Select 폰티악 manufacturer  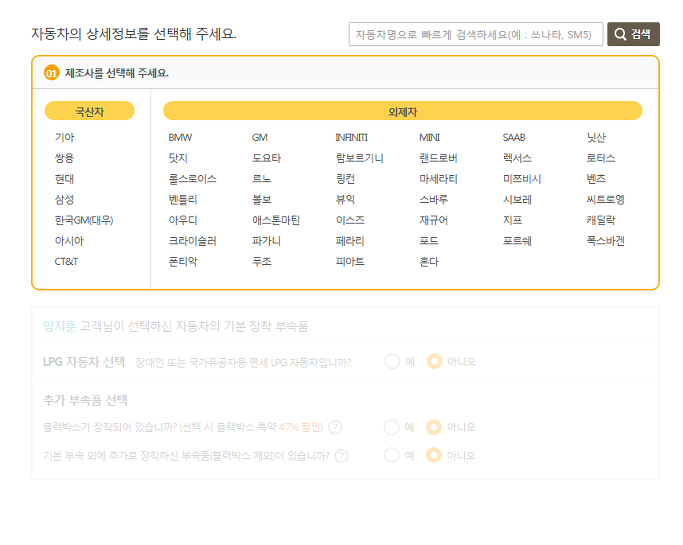pyautogui.click(x=183, y=262)
